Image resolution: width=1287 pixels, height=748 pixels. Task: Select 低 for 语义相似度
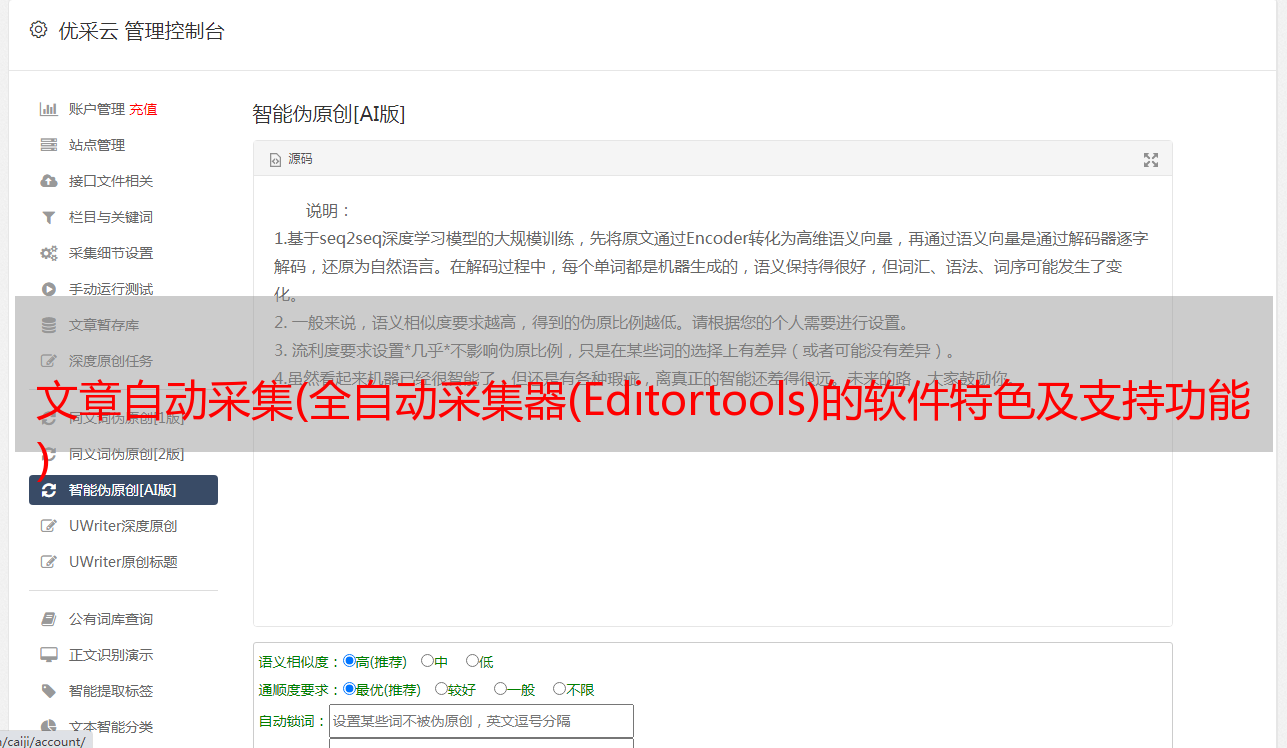(472, 661)
